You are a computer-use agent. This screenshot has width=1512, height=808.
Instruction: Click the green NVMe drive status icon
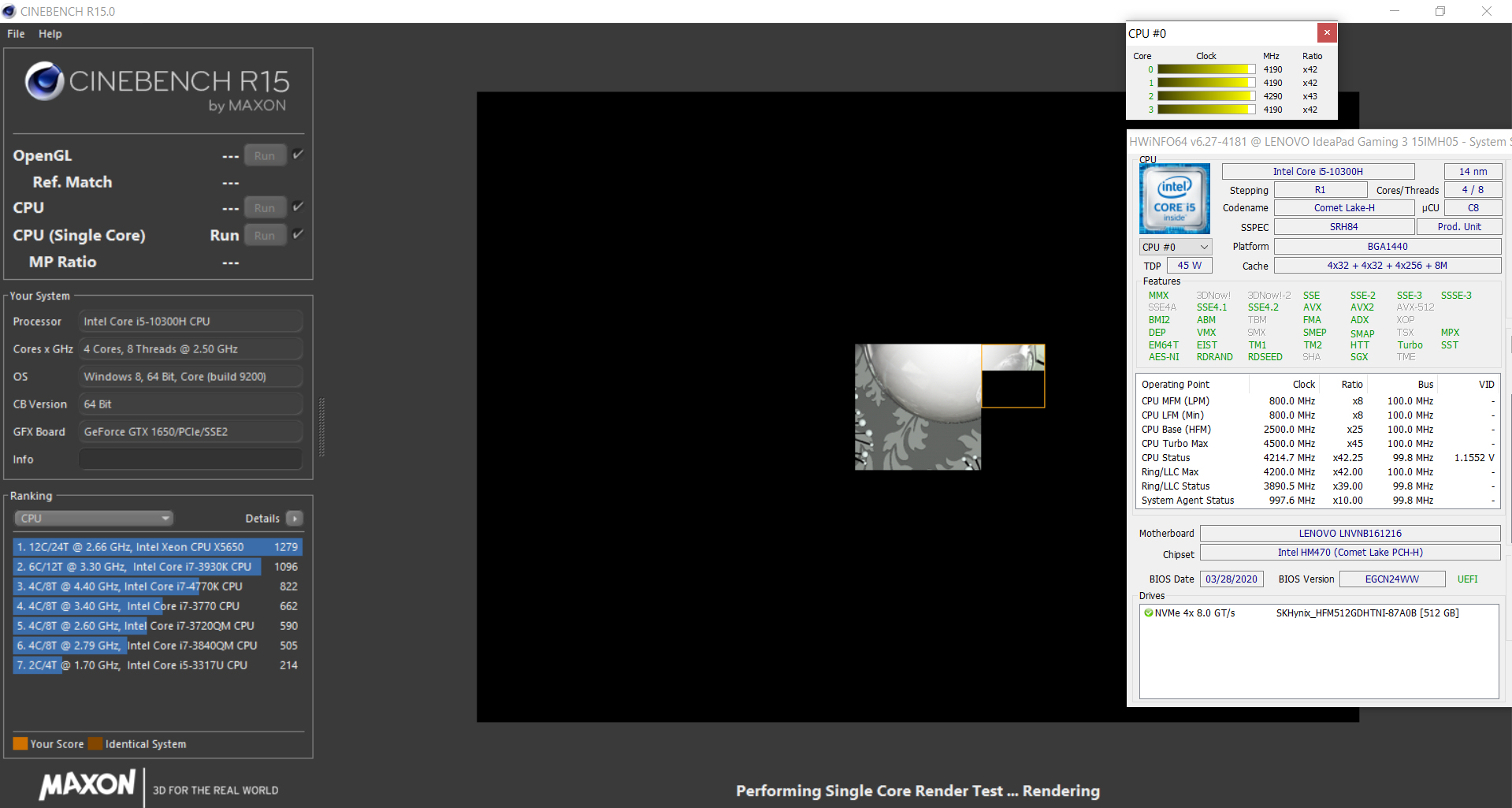point(1148,613)
